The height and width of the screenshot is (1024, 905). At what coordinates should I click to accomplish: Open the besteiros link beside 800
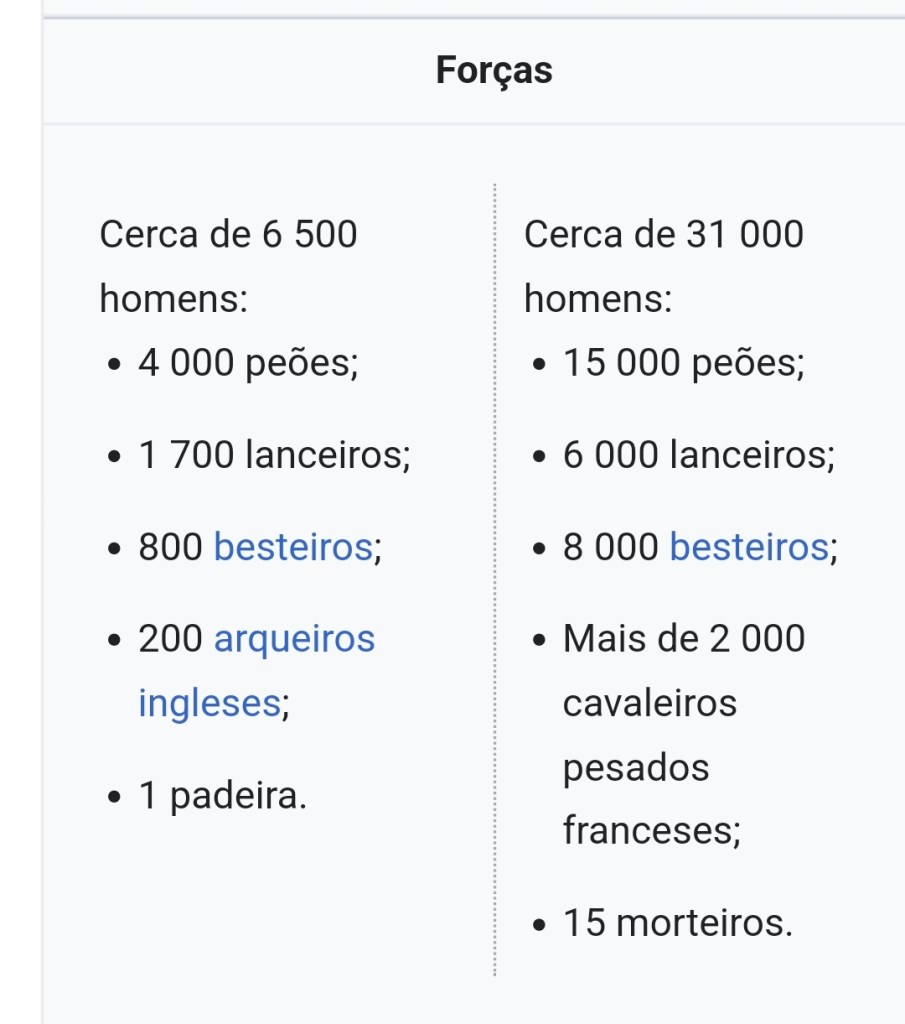(293, 548)
